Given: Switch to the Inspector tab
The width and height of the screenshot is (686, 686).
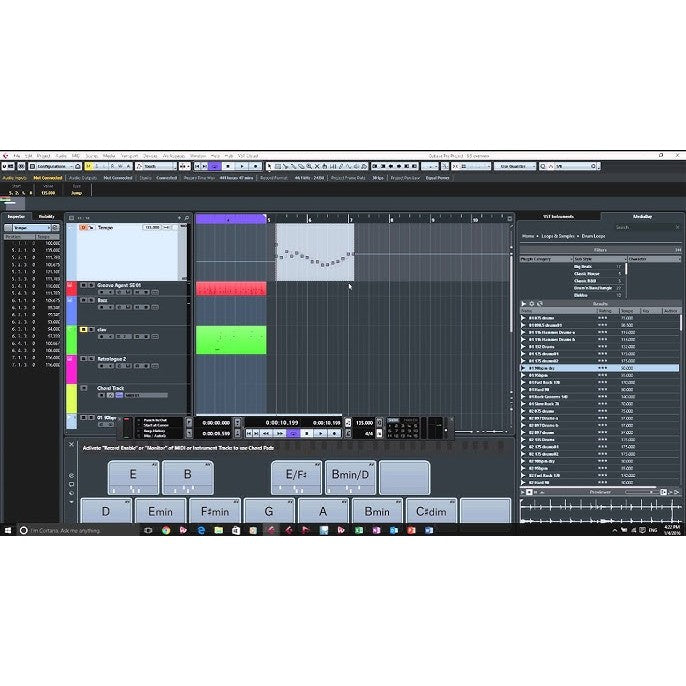Looking at the screenshot, I should 16,217.
